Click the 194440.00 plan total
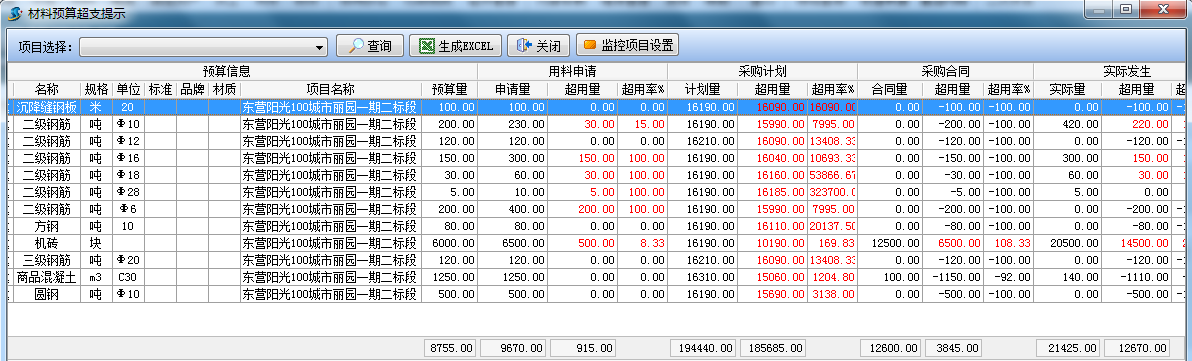This screenshot has height=361, width=1192. (703, 348)
